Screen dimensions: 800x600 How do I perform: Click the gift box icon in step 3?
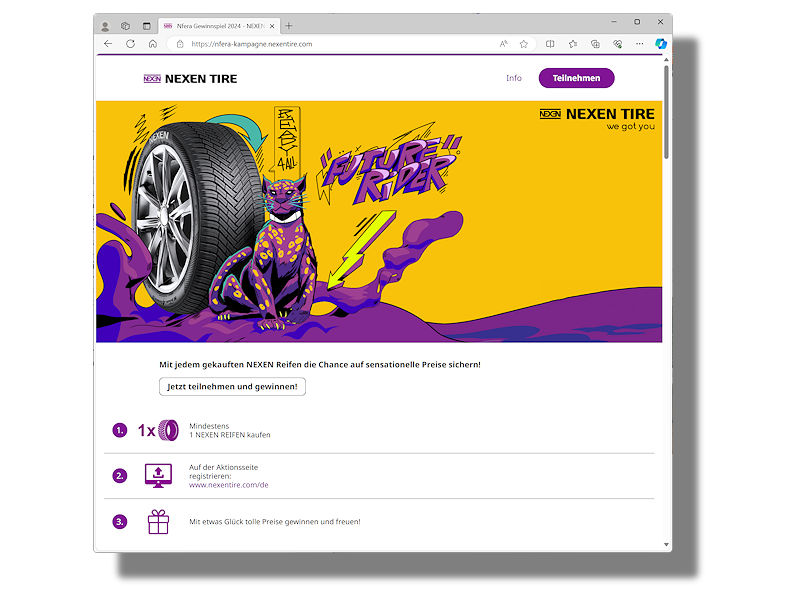[x=158, y=521]
